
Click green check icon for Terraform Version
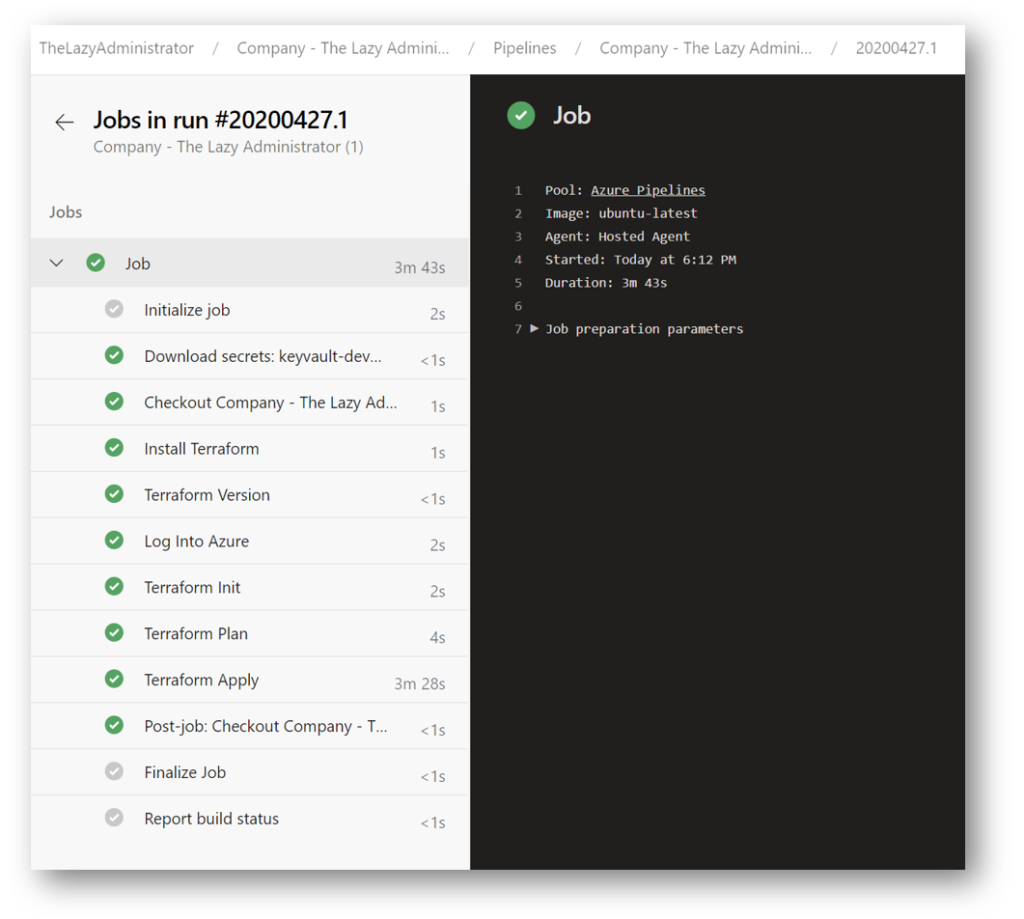(114, 494)
